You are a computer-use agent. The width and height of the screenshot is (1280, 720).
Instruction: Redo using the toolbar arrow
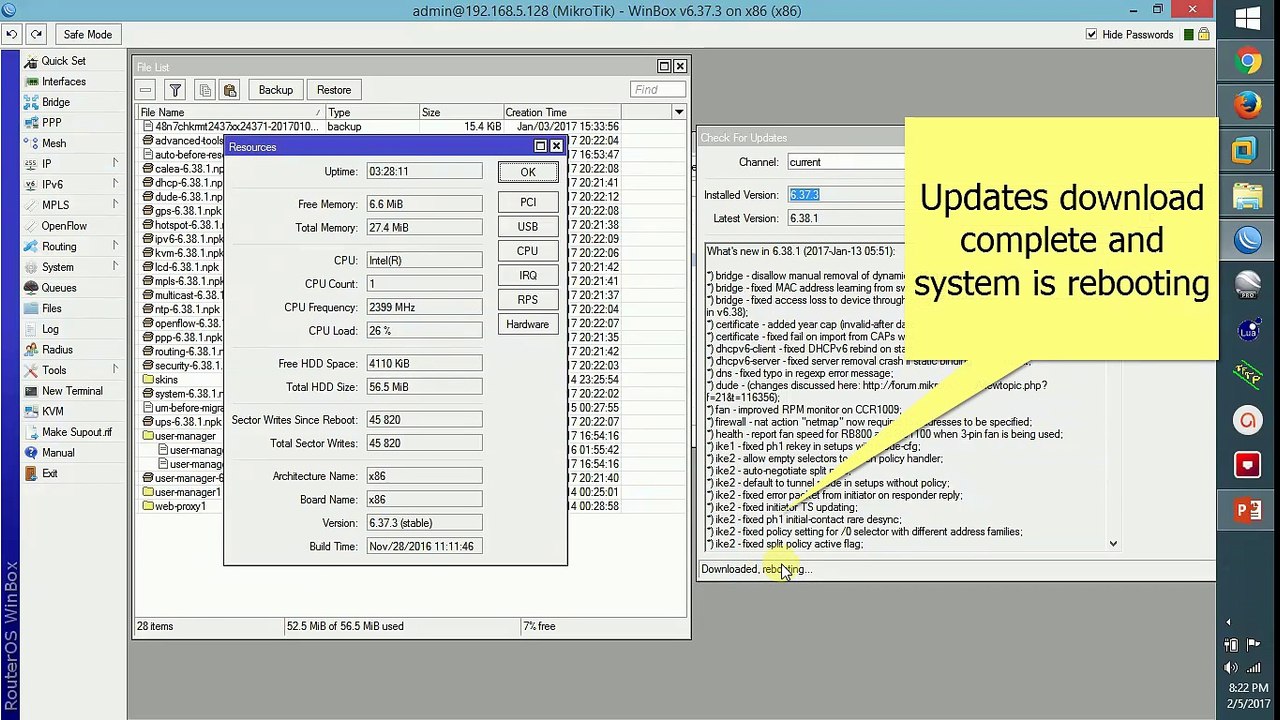coord(37,34)
